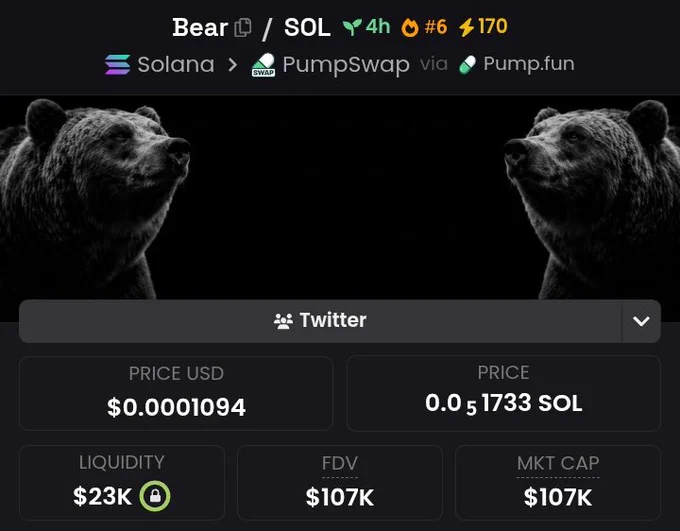
Task: Click the MKT CAP dotted label
Action: 558,464
